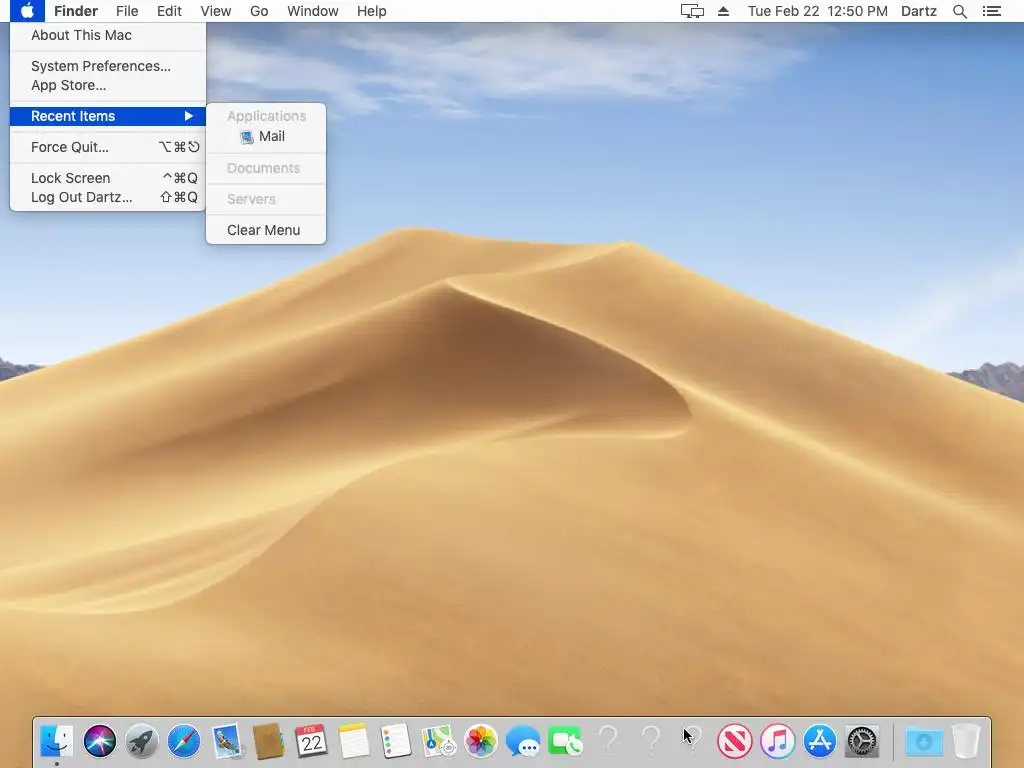Viewport: 1024px width, 768px height.
Task: Open Downloads folder stack in Dock
Action: (x=923, y=741)
